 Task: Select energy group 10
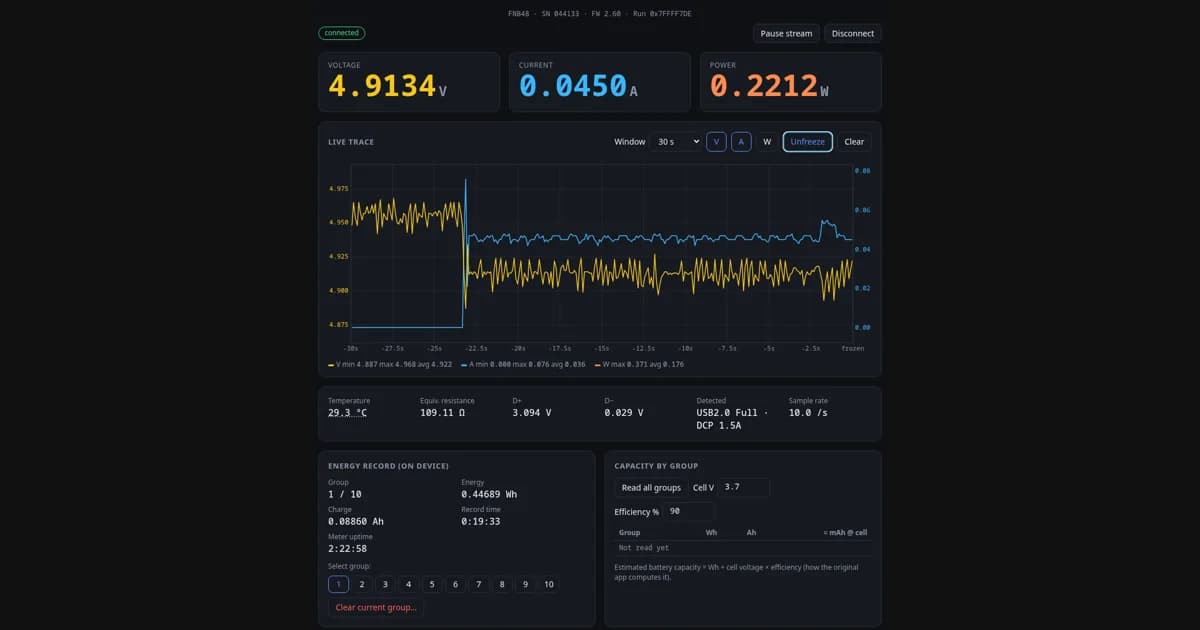[x=549, y=584]
